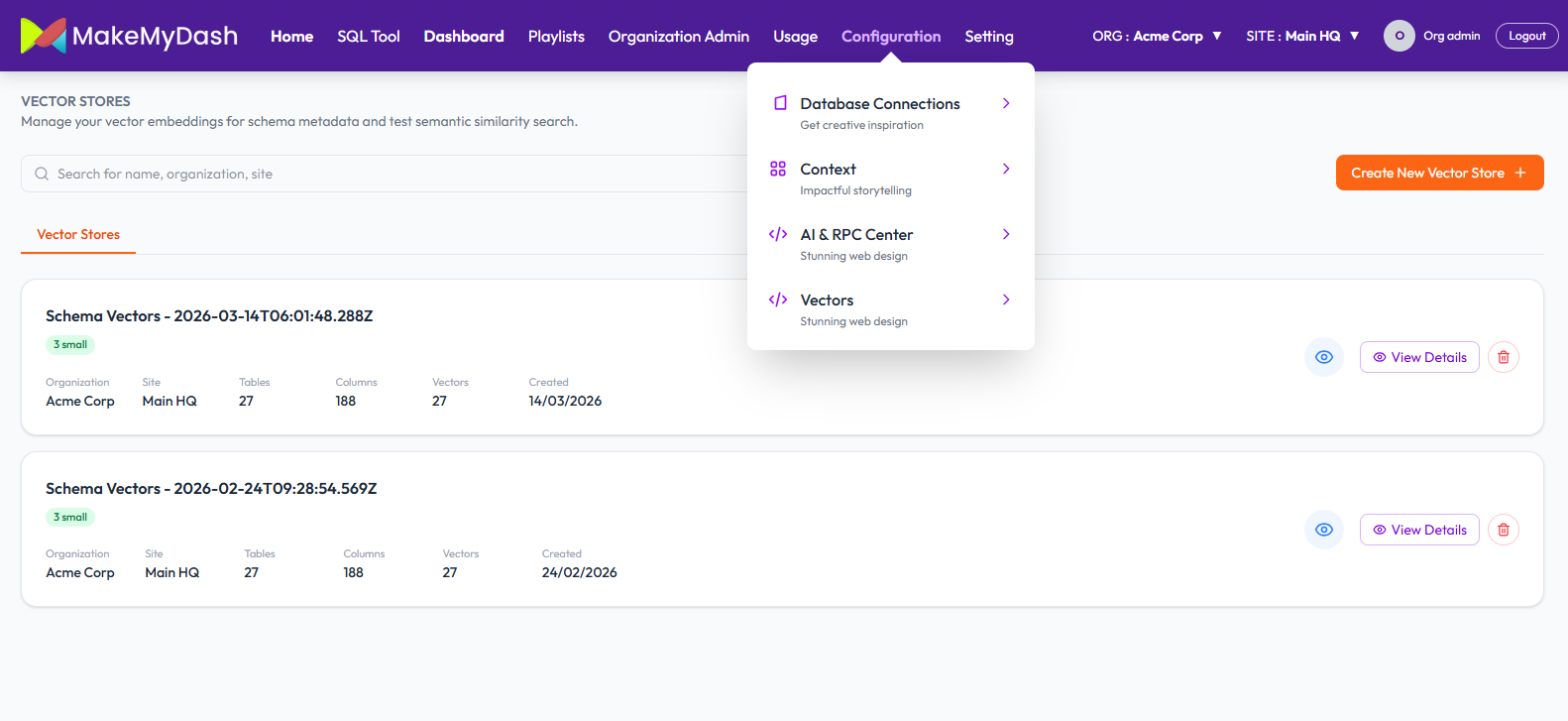
Task: Delete the 2026-02-24 schema vector store
Action: pyautogui.click(x=1503, y=530)
